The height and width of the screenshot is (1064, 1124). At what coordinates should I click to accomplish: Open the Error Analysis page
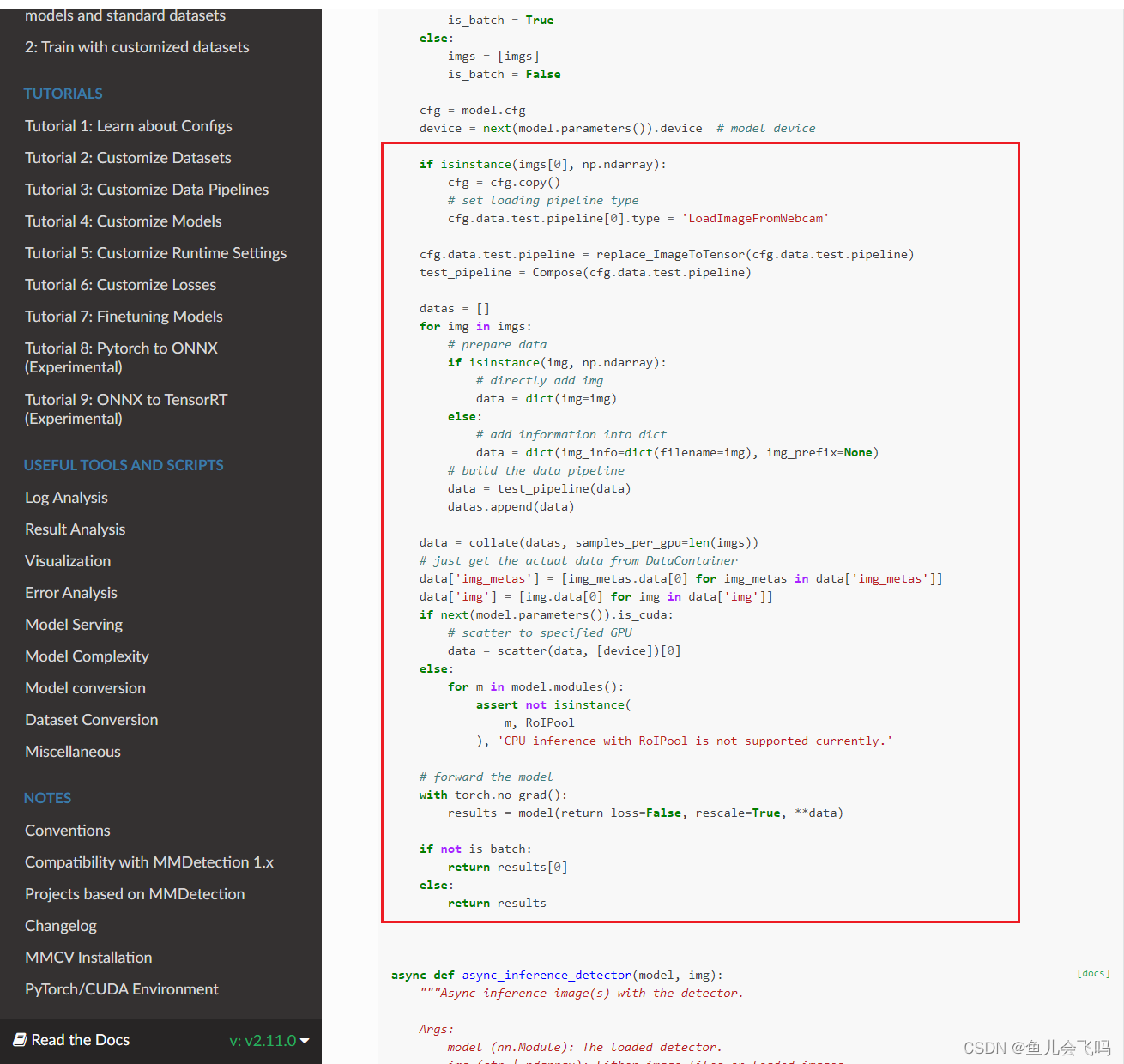pyautogui.click(x=70, y=592)
